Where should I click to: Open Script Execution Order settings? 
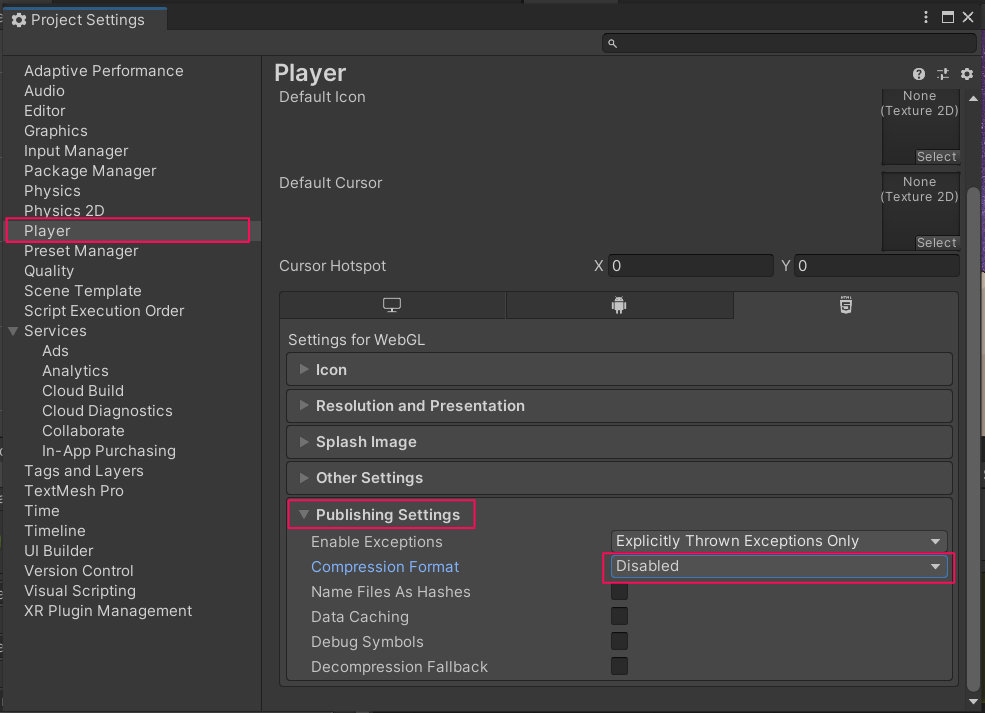(104, 311)
